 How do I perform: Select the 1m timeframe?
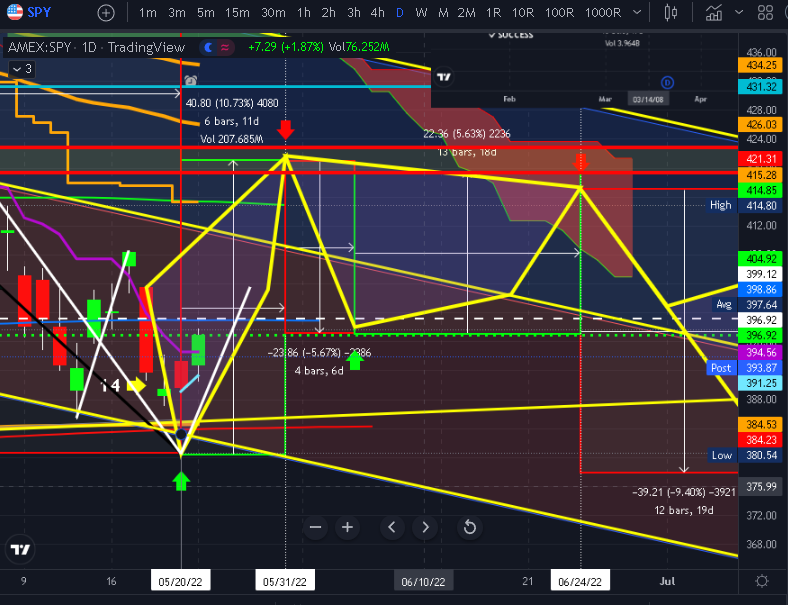coord(147,13)
